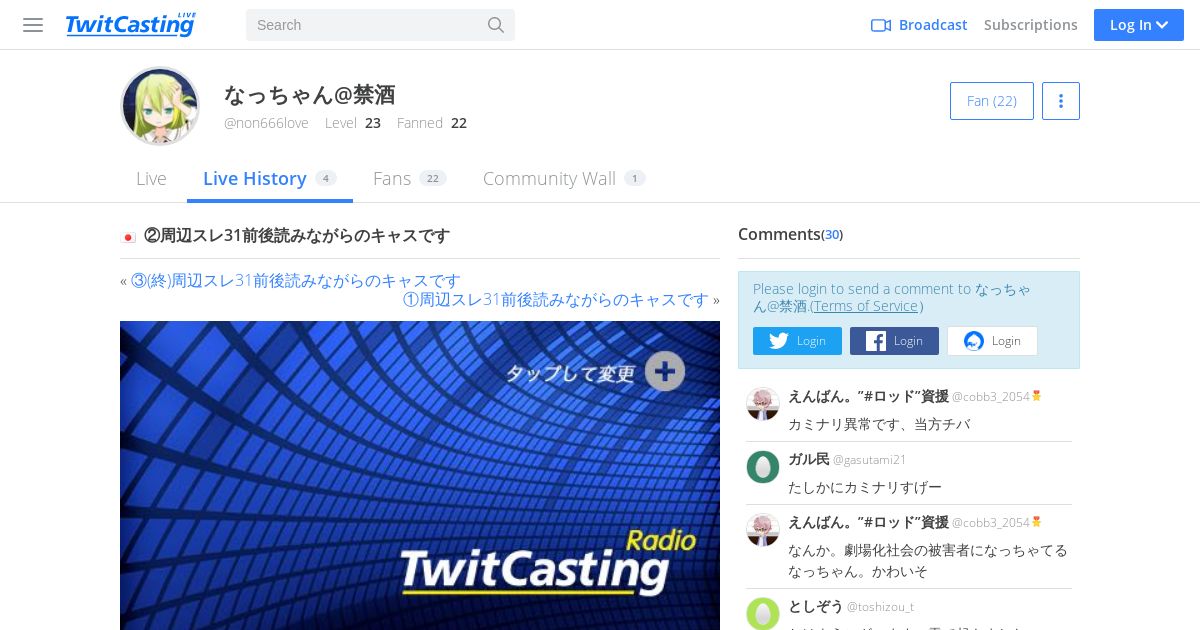Click avatar of first えんばん。comment
The width and height of the screenshot is (1200, 630).
[763, 404]
